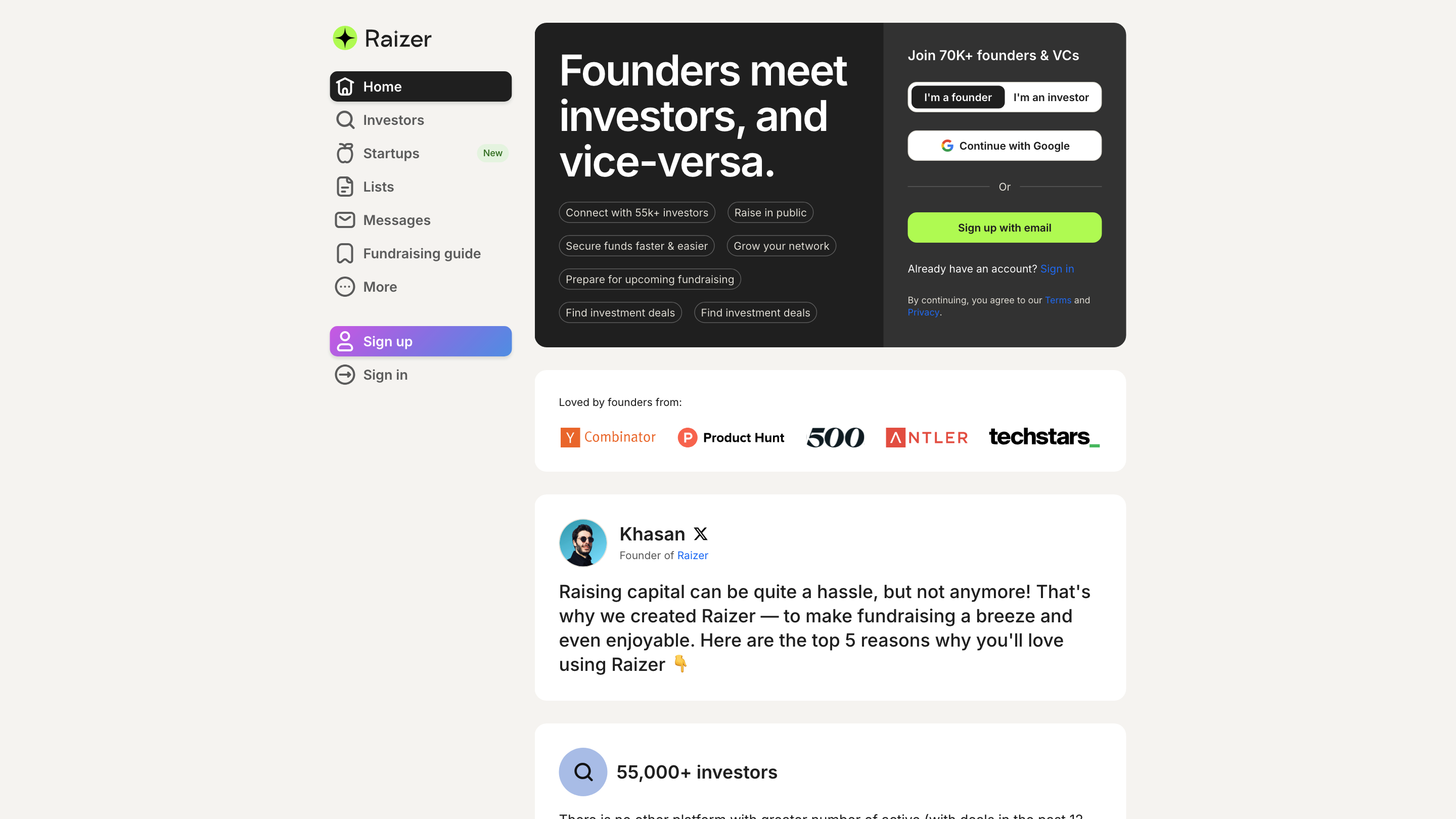Click the Google icon on the sign-in button
This screenshot has width=1456, height=819.
point(946,145)
